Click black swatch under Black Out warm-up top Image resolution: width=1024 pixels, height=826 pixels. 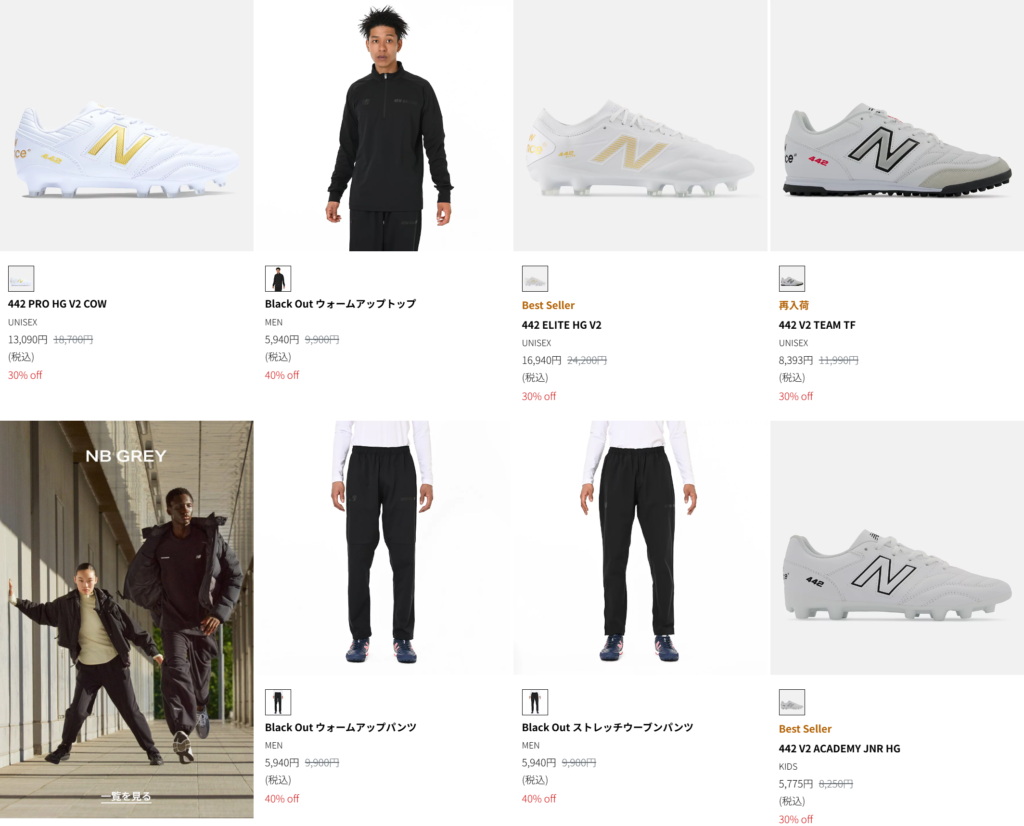click(278, 278)
